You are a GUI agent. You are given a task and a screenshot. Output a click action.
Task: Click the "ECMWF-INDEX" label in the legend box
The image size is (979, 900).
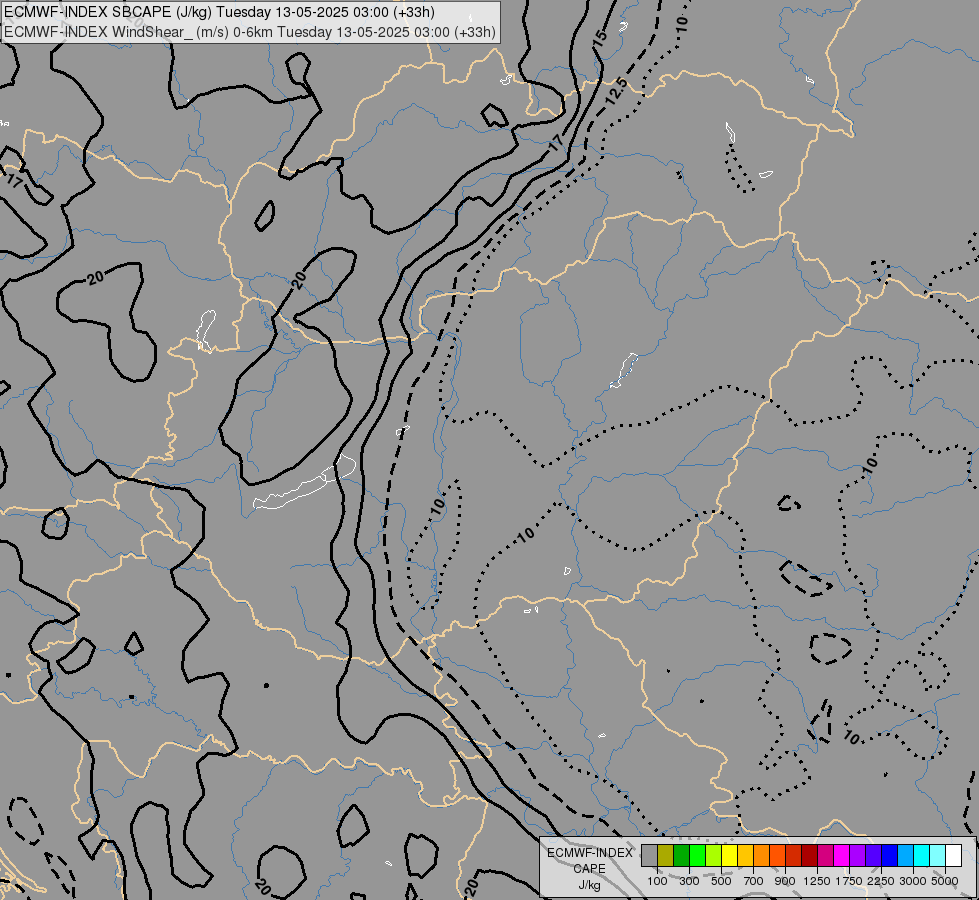click(589, 853)
